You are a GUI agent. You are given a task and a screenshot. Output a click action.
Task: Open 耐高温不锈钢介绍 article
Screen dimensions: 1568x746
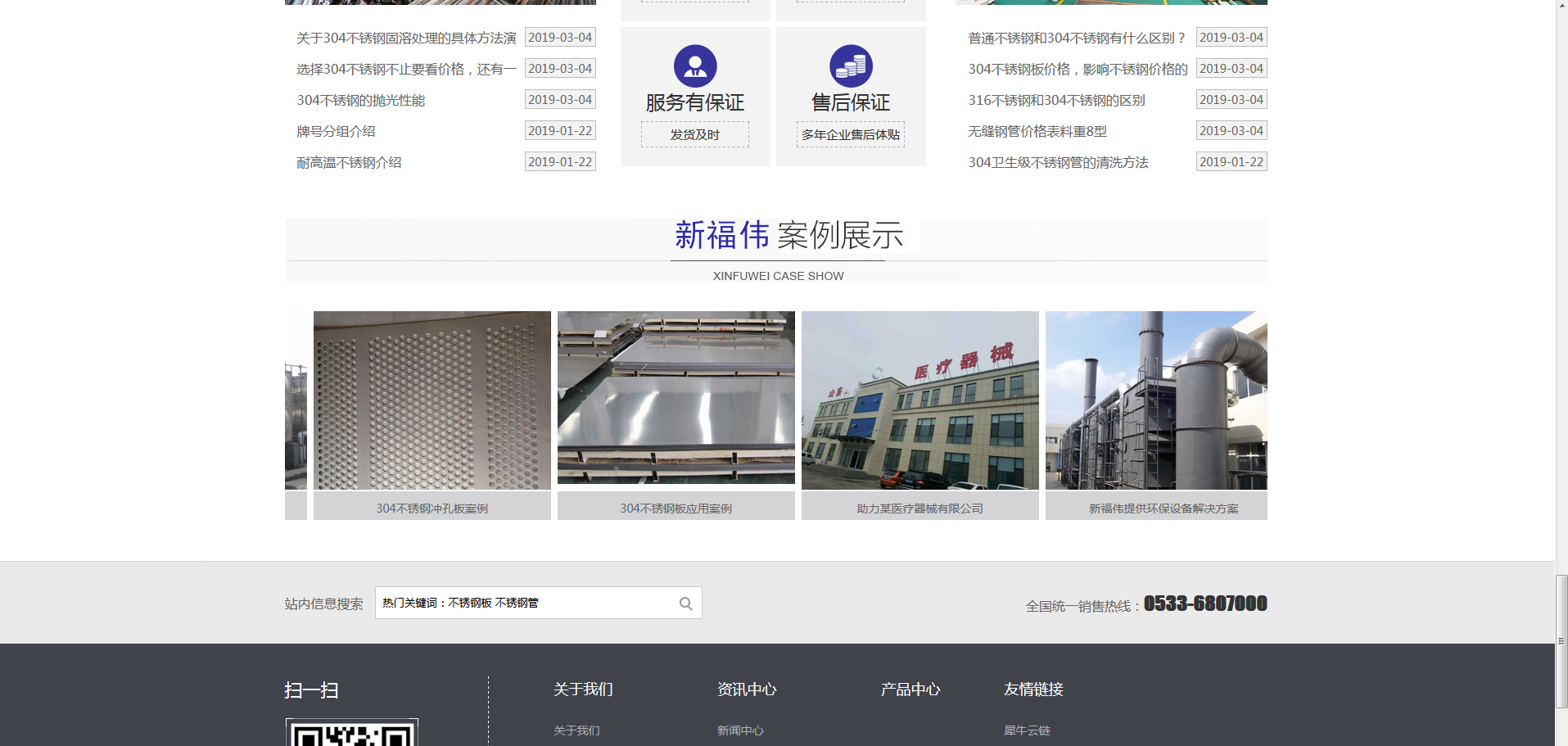[x=349, y=163]
